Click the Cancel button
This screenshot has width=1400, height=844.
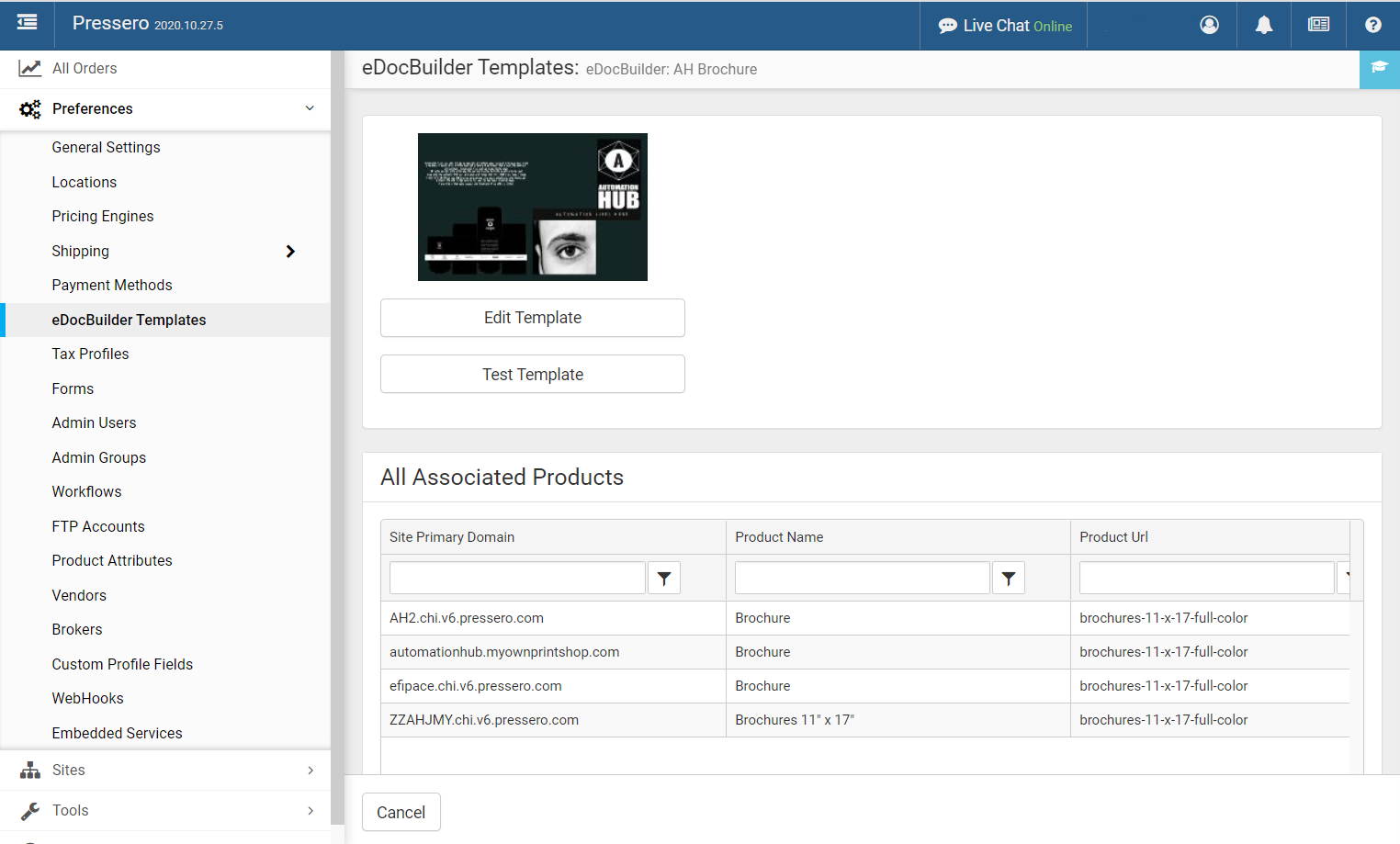point(401,812)
